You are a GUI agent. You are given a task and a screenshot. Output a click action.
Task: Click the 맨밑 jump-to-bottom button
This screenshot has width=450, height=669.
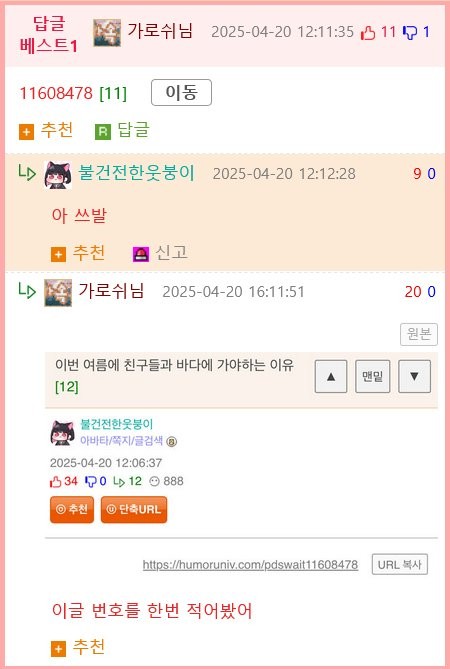point(372,376)
